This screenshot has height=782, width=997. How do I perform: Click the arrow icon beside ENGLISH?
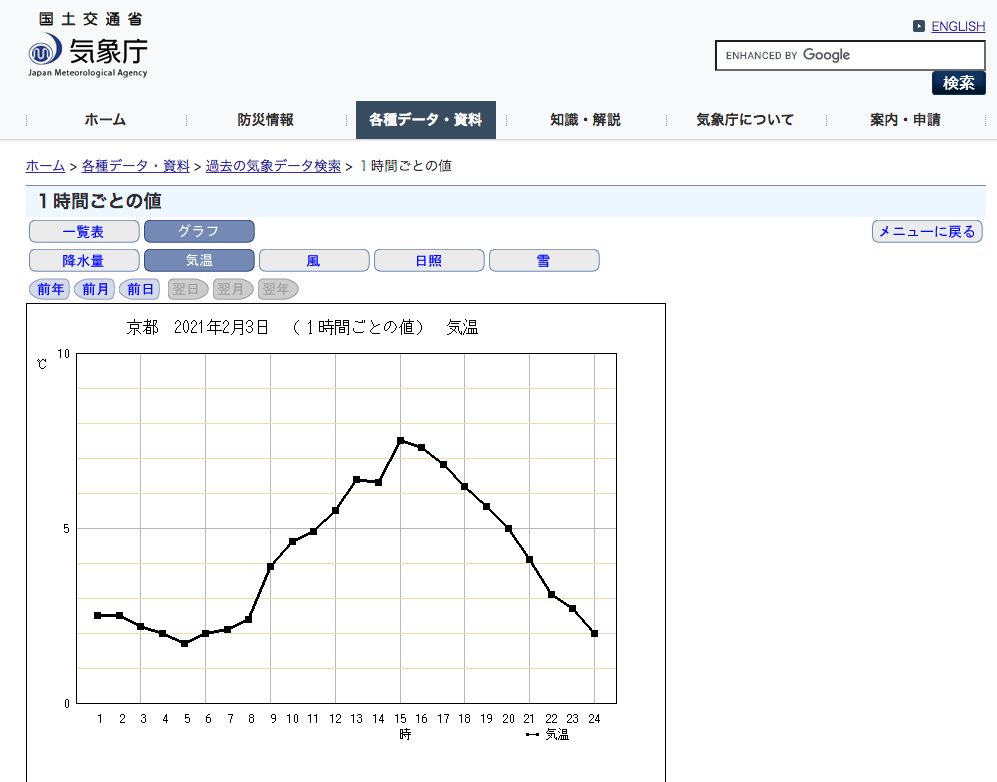click(919, 27)
